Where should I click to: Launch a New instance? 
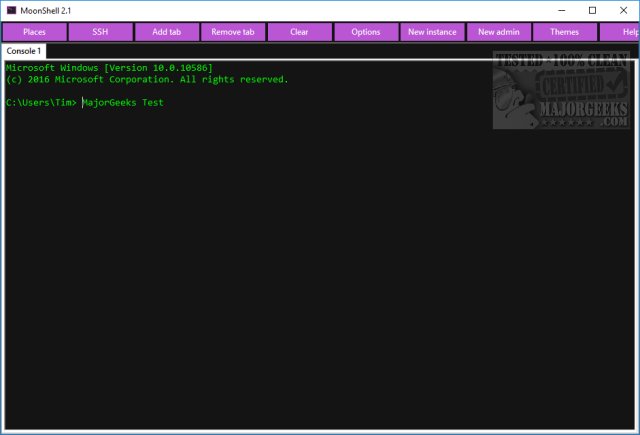coord(433,32)
